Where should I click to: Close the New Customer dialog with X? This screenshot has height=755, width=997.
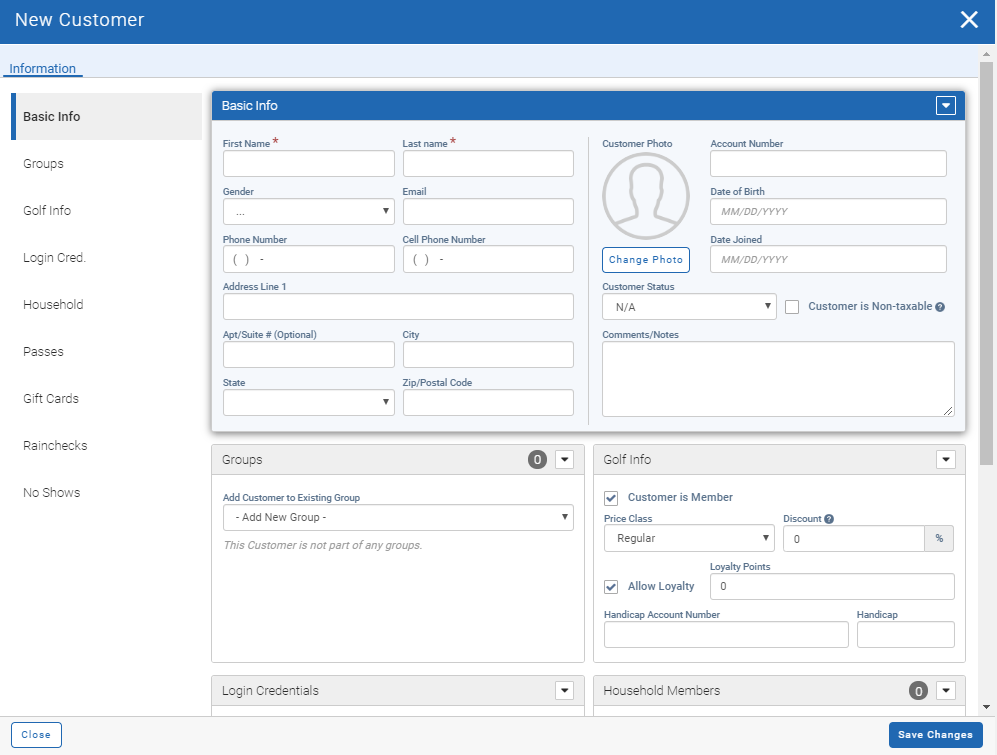pyautogui.click(x=968, y=20)
